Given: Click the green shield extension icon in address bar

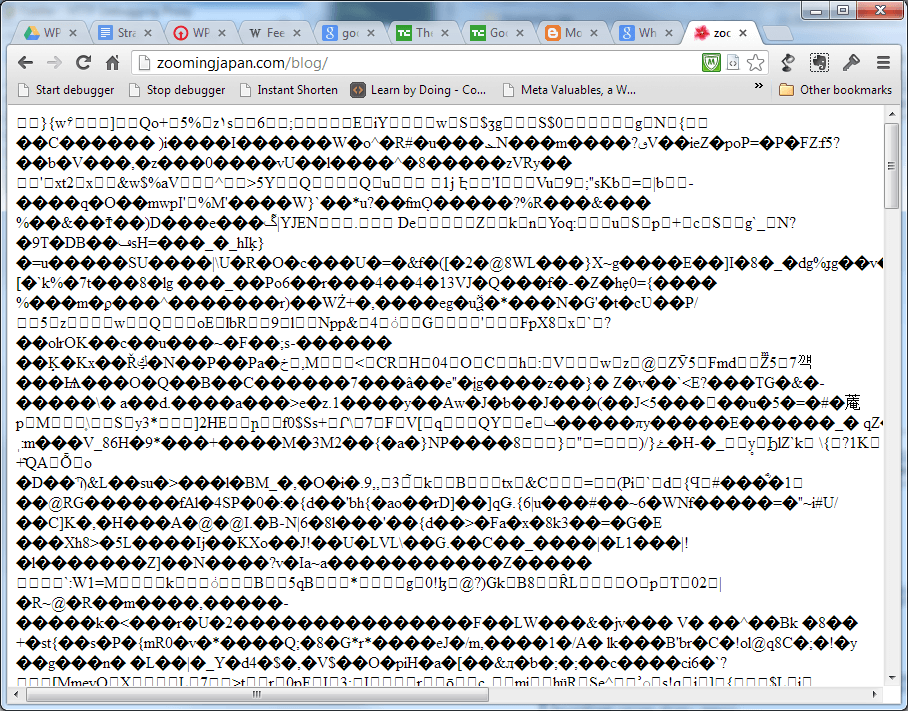Looking at the screenshot, I should 710,63.
